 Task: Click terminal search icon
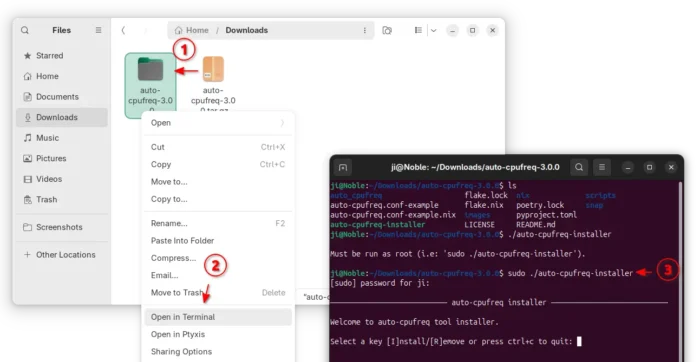coord(579,168)
